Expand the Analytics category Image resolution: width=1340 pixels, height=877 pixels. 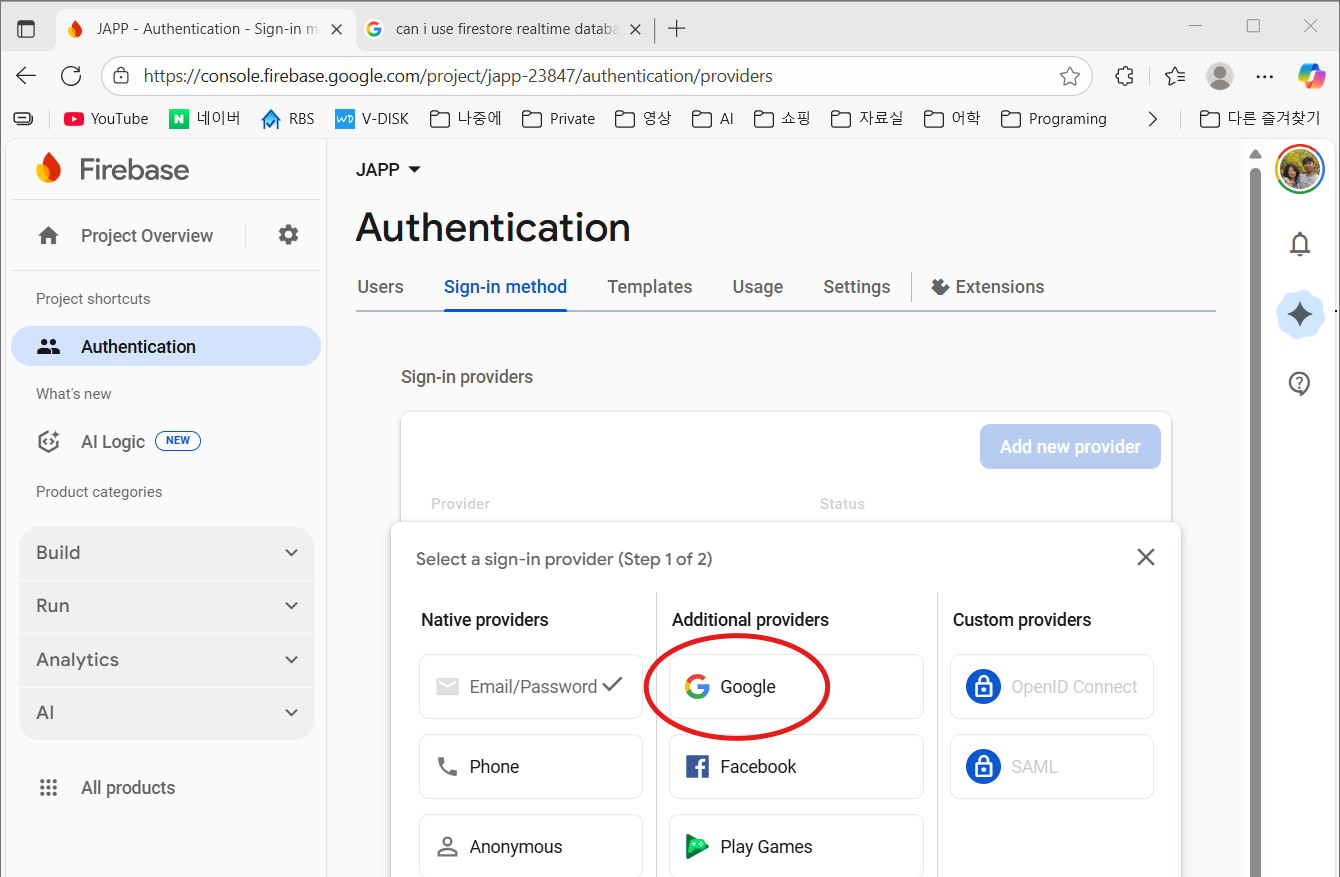[166, 660]
